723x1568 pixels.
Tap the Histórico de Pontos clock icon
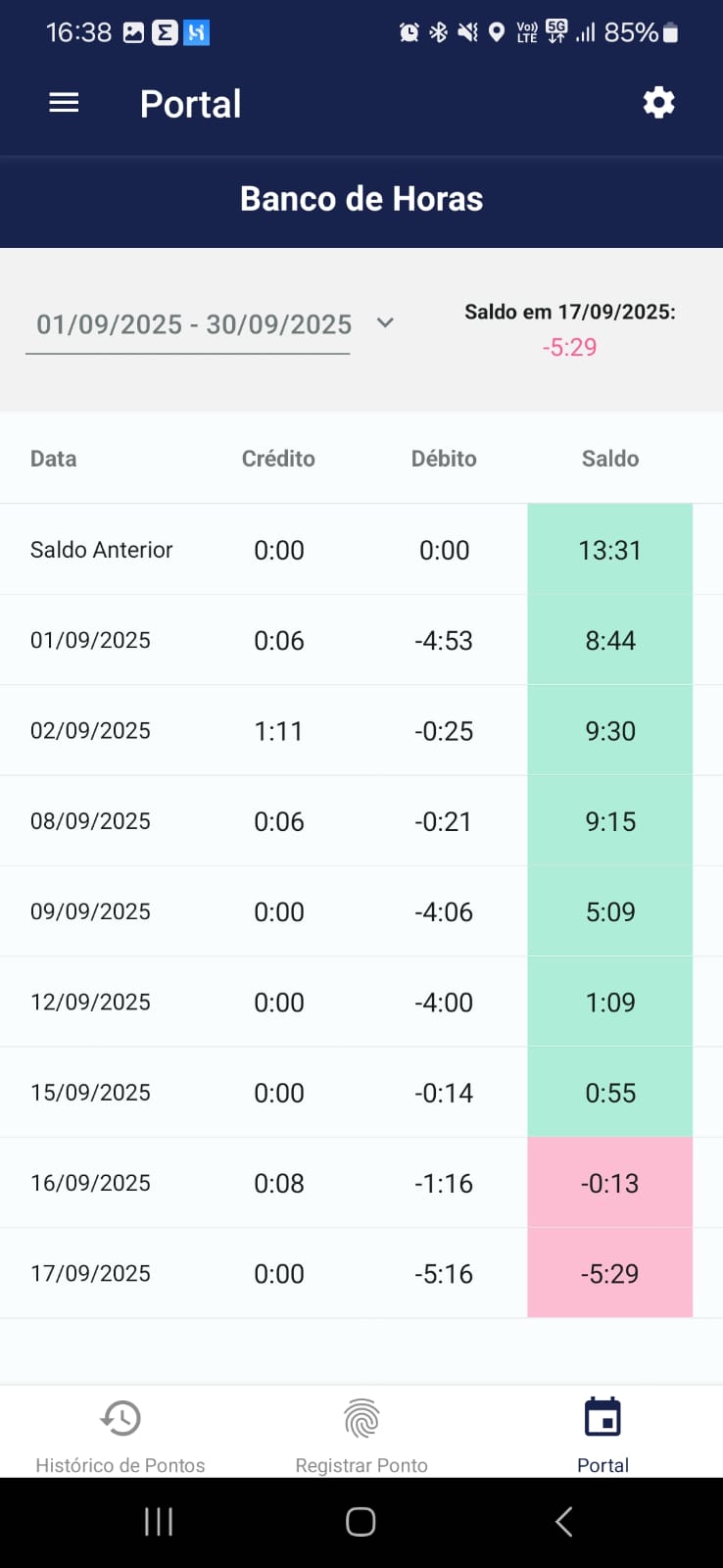pyautogui.click(x=120, y=1418)
